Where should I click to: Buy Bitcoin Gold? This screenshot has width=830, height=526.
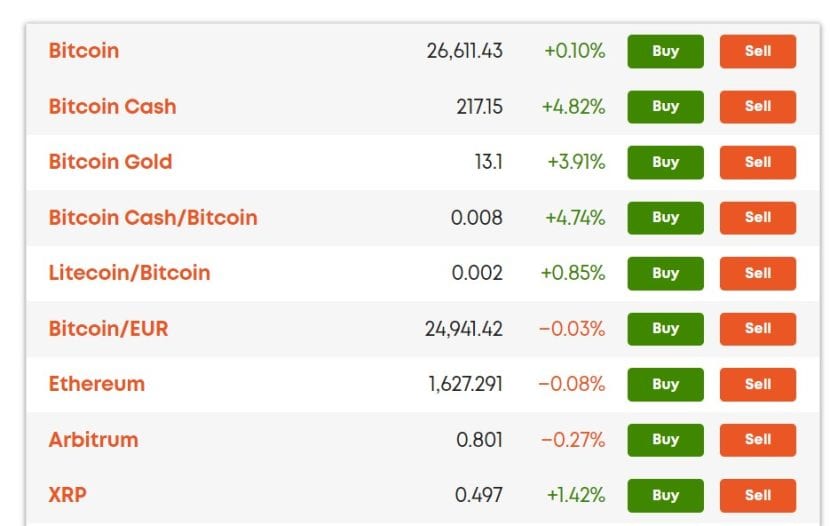pyautogui.click(x=665, y=162)
